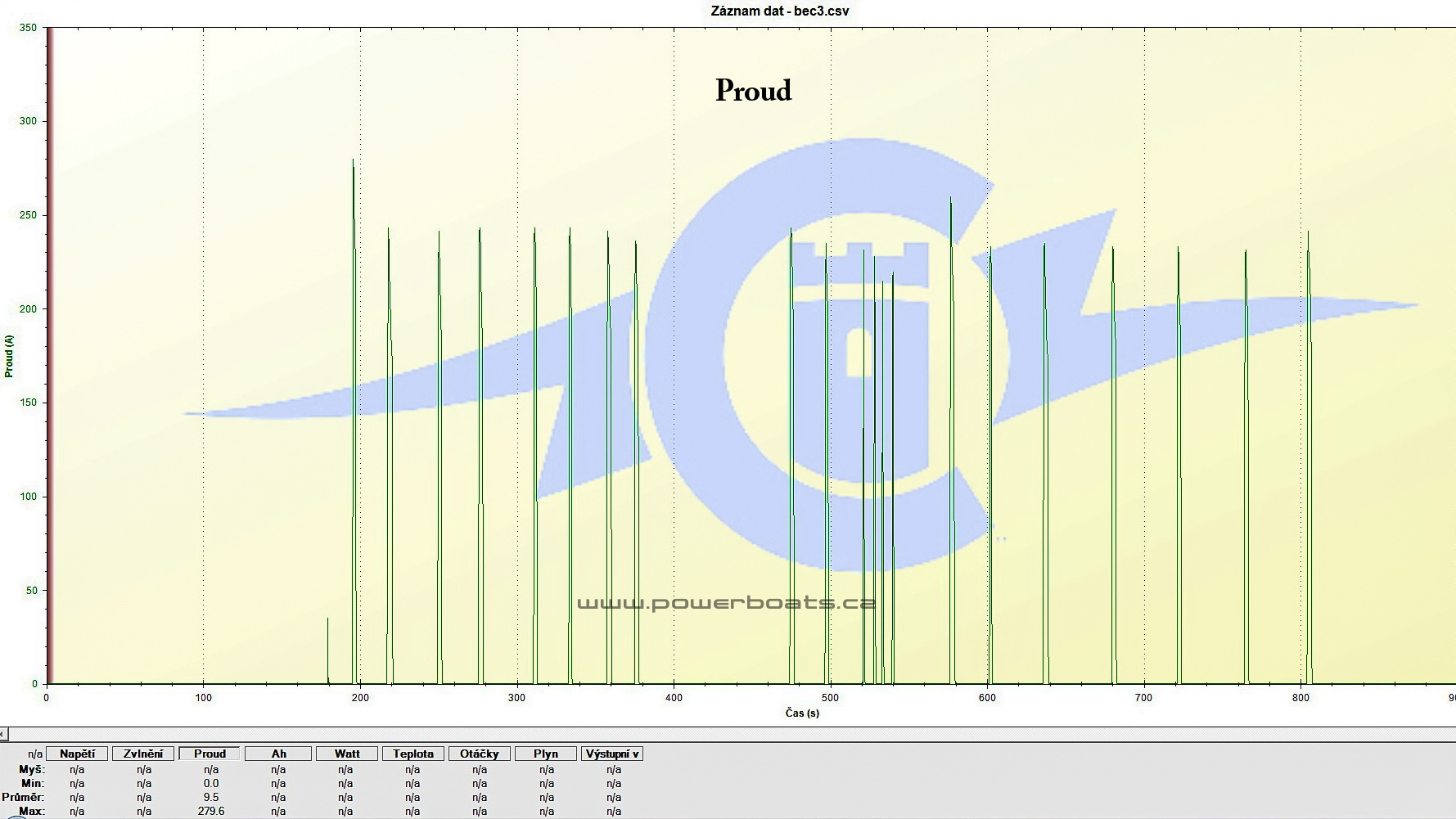Toggle the Zvlnění data series button
Image resolution: width=1456 pixels, height=819 pixels.
(143, 754)
